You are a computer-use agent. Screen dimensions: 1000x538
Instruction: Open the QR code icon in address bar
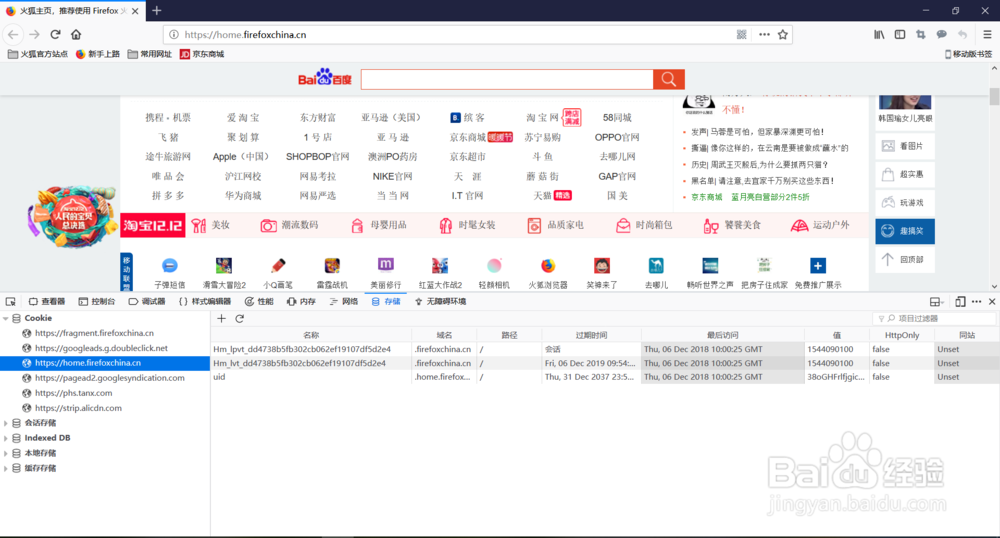click(741, 34)
